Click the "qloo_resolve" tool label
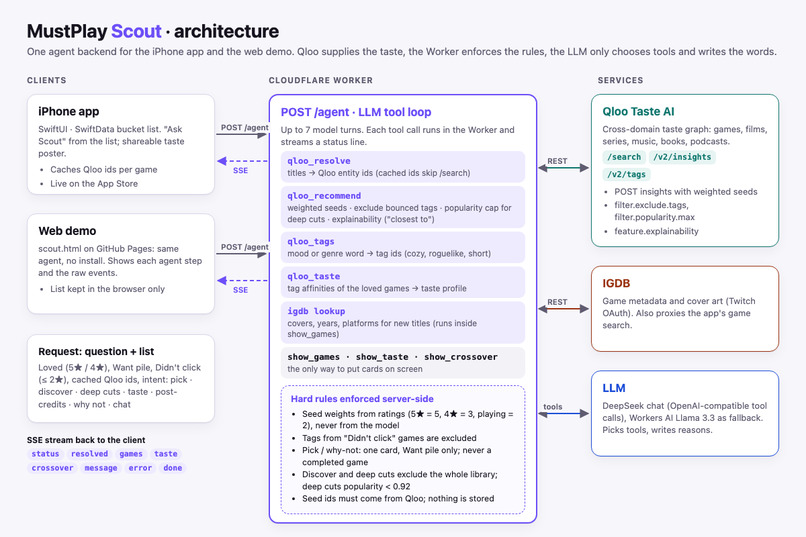The width and height of the screenshot is (806, 537). point(319,161)
